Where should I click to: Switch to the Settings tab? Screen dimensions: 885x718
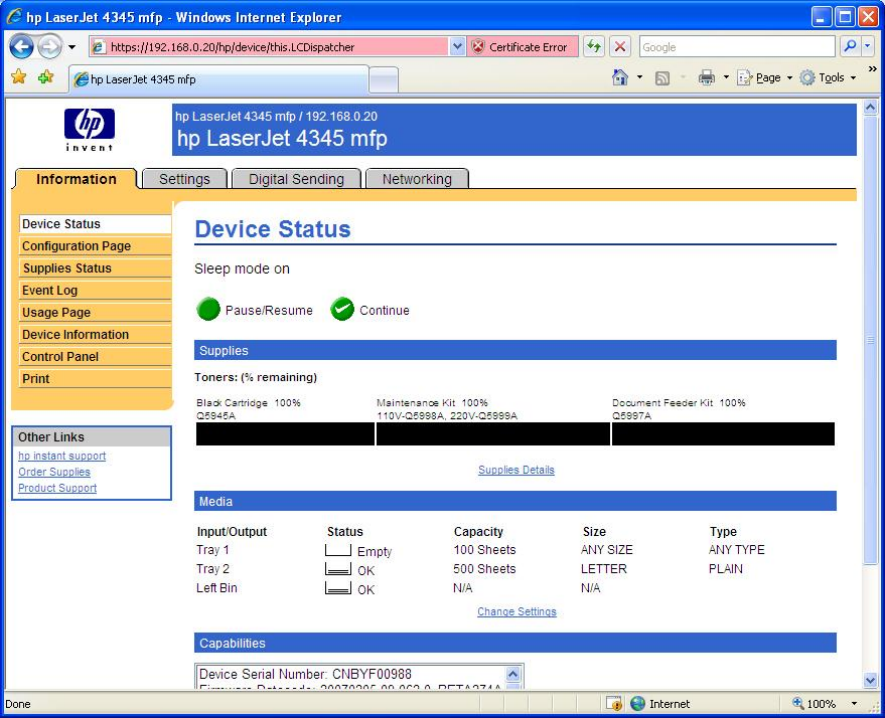tap(184, 179)
